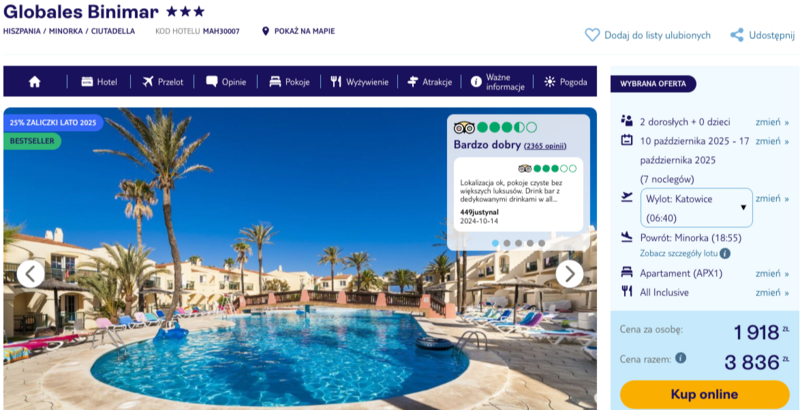Image resolution: width=800 pixels, height=410 pixels.
Task: Click the home icon in navigation bar
Action: 35,82
